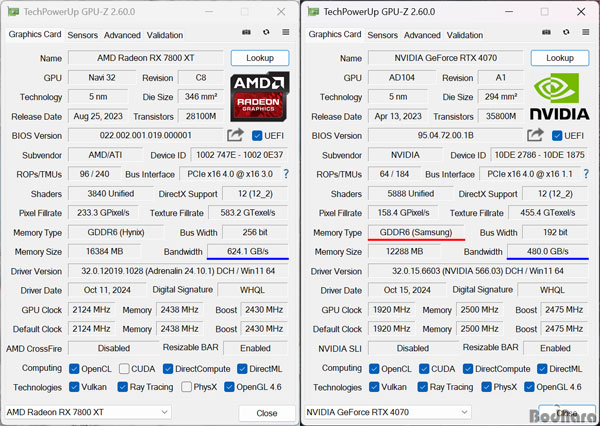Click the BIOS share icon for RX 7800 XT

pos(235,136)
